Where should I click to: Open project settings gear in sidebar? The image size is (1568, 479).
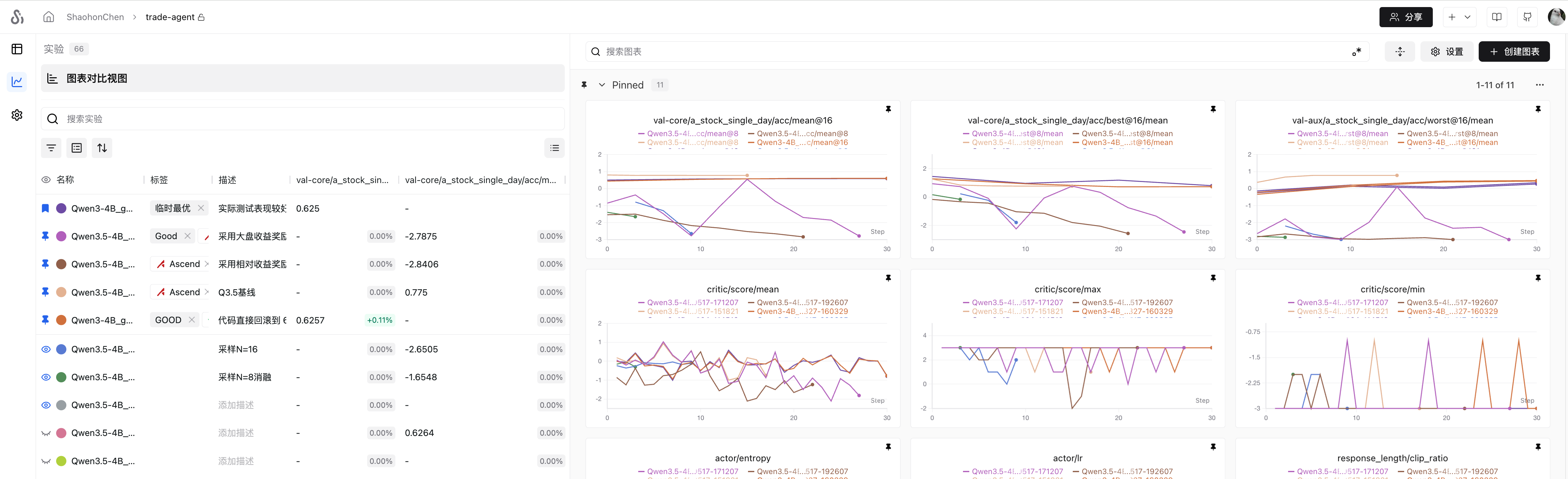click(x=17, y=115)
